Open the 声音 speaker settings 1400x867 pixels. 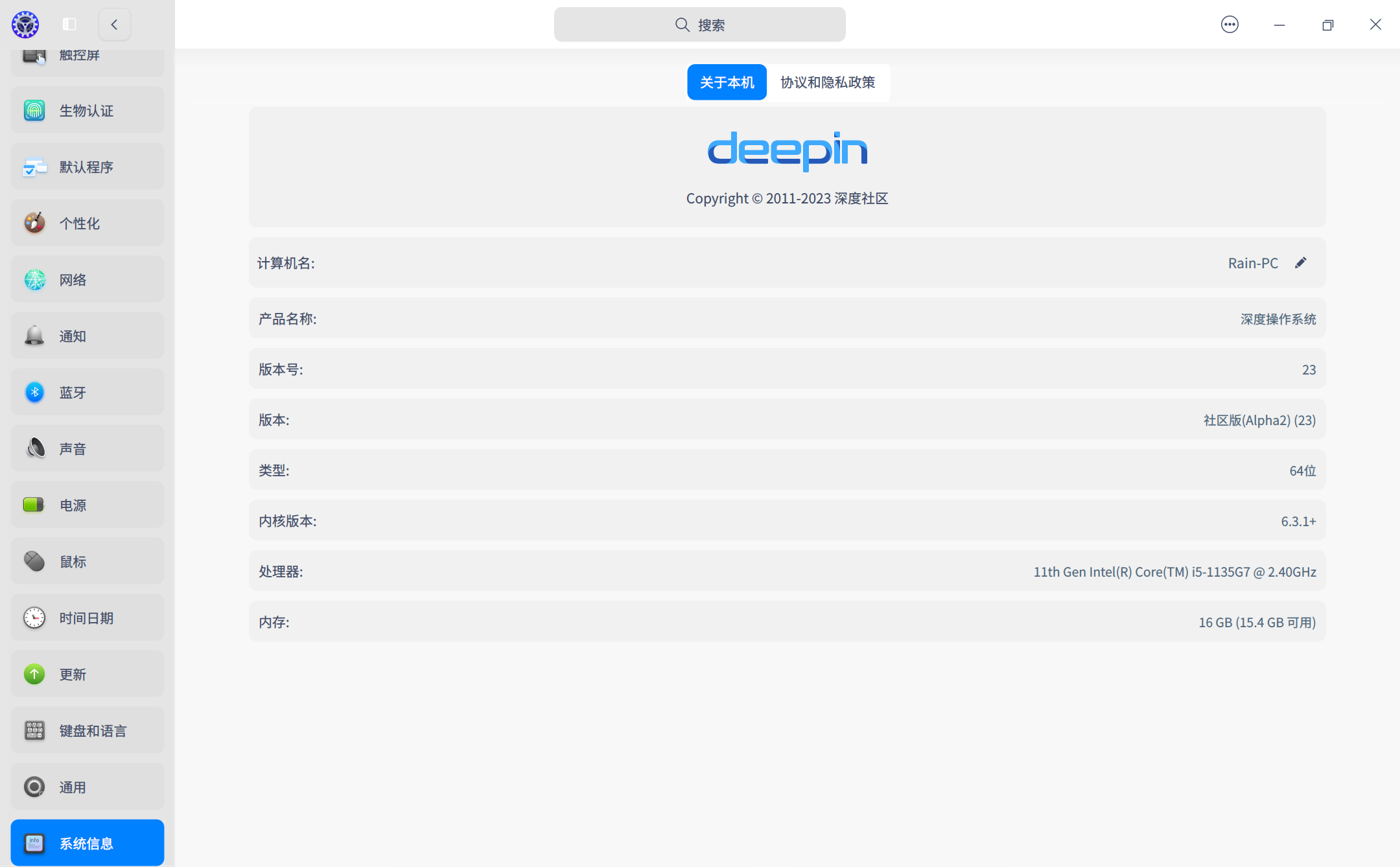(87, 449)
